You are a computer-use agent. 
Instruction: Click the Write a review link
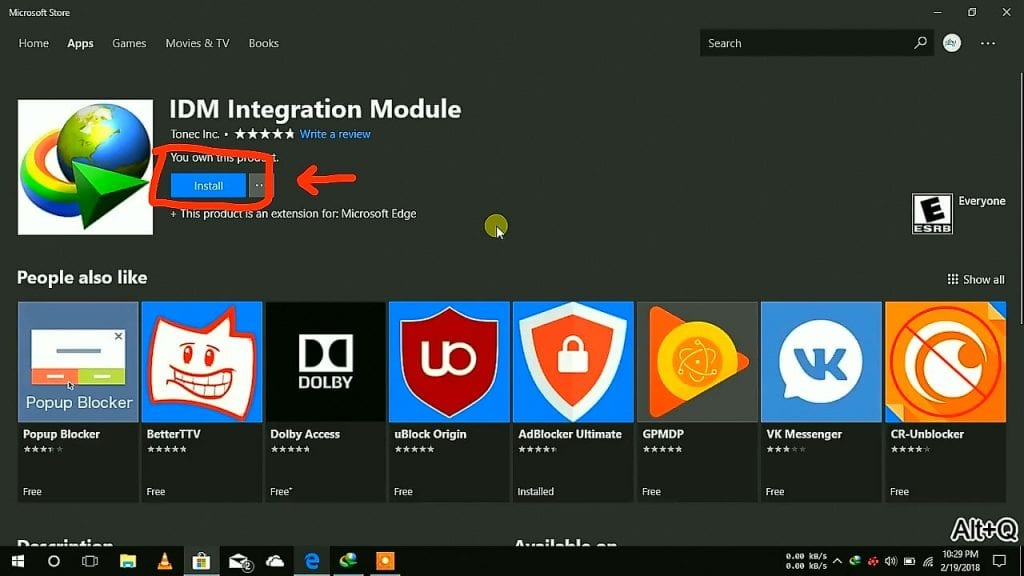(x=336, y=133)
